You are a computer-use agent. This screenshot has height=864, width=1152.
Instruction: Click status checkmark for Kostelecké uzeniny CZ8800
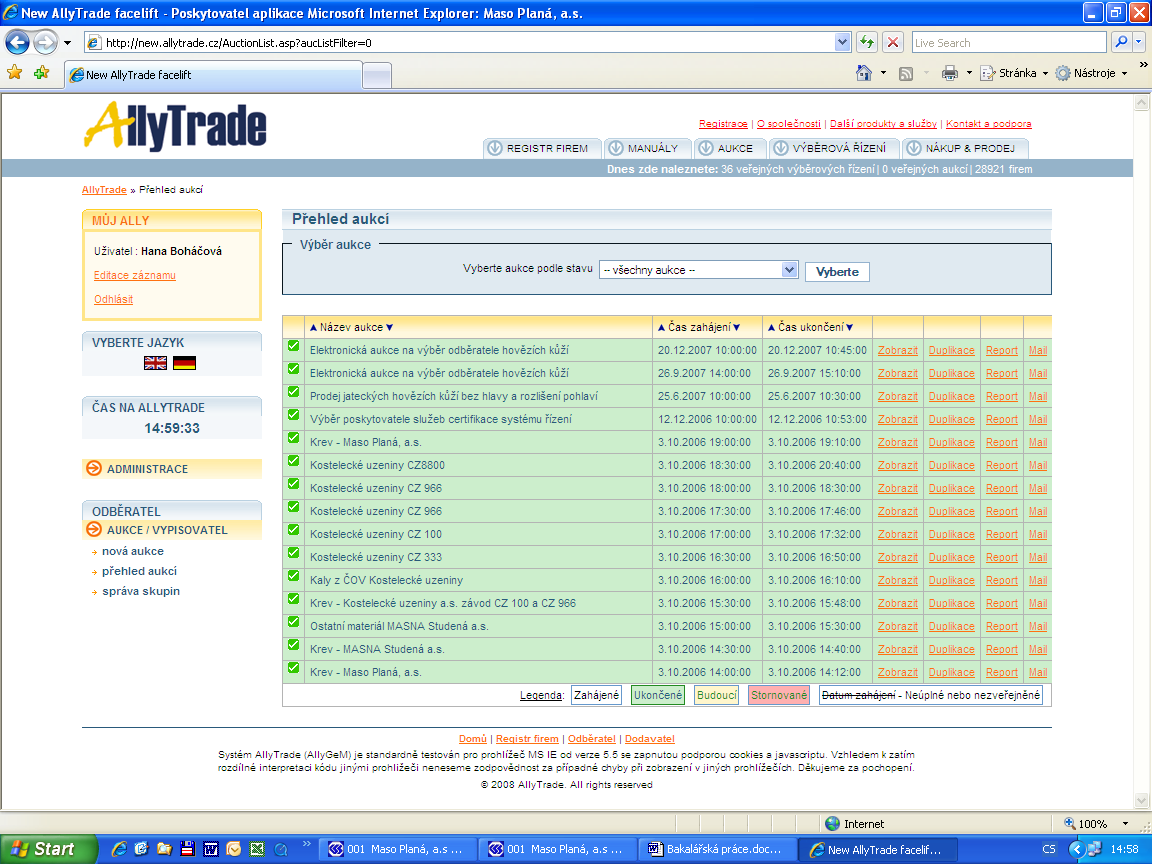click(293, 461)
